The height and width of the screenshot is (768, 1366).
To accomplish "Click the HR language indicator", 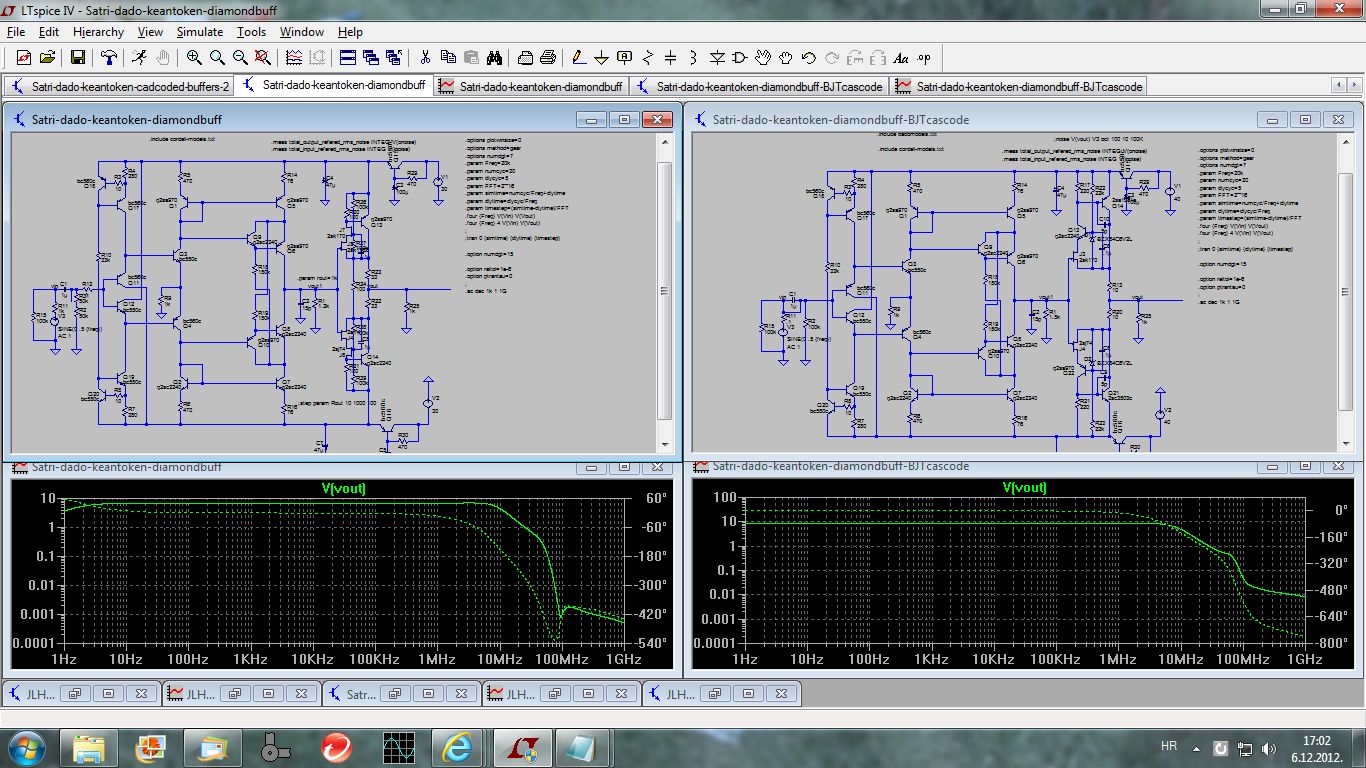I will pyautogui.click(x=1169, y=747).
